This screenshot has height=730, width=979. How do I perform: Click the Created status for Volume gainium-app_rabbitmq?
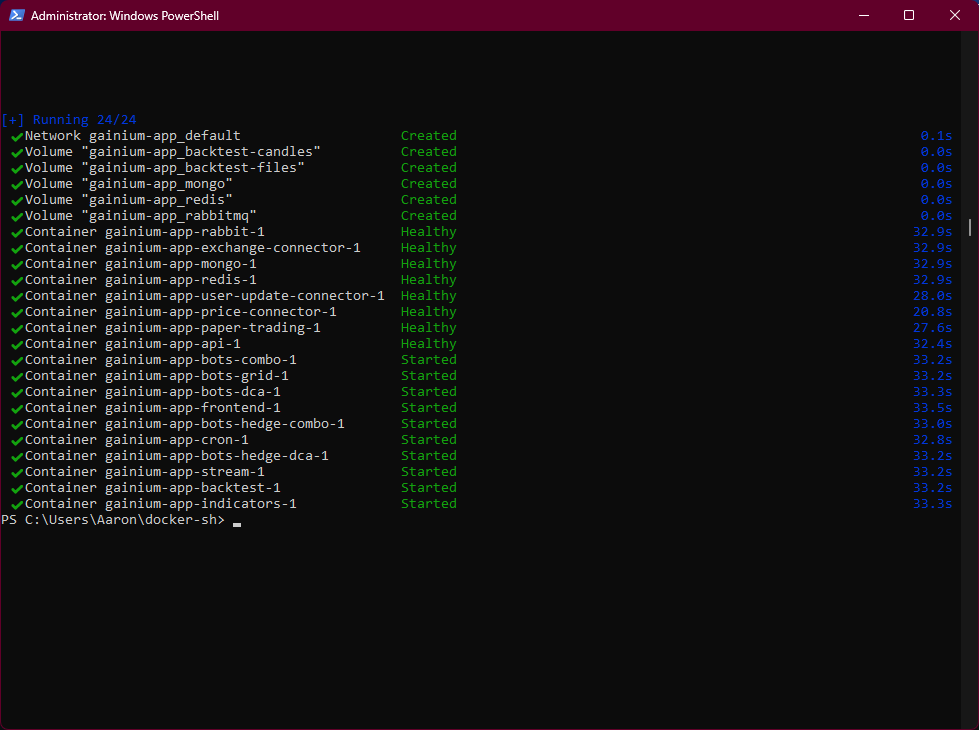(x=428, y=216)
